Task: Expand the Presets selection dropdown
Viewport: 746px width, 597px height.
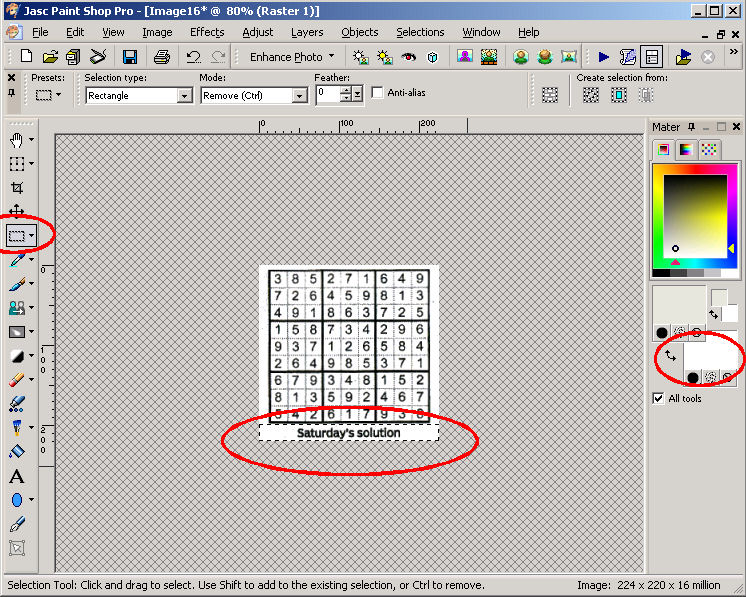Action: [48, 95]
